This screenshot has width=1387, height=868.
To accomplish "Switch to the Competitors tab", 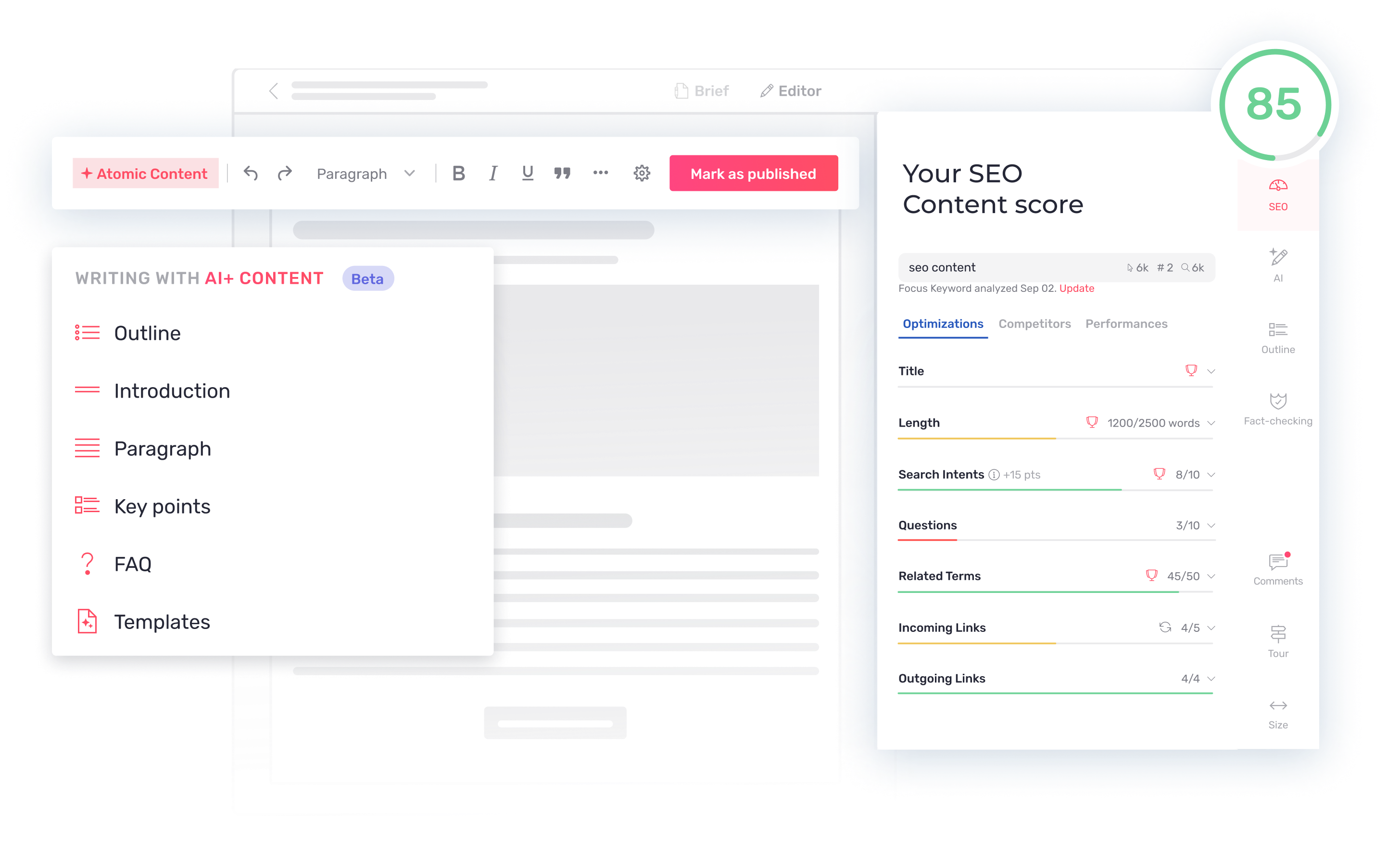I will [1034, 323].
